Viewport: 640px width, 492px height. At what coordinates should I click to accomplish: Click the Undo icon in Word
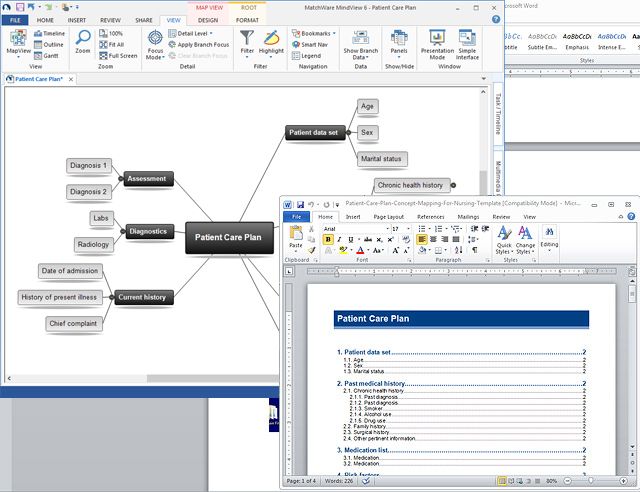click(311, 204)
